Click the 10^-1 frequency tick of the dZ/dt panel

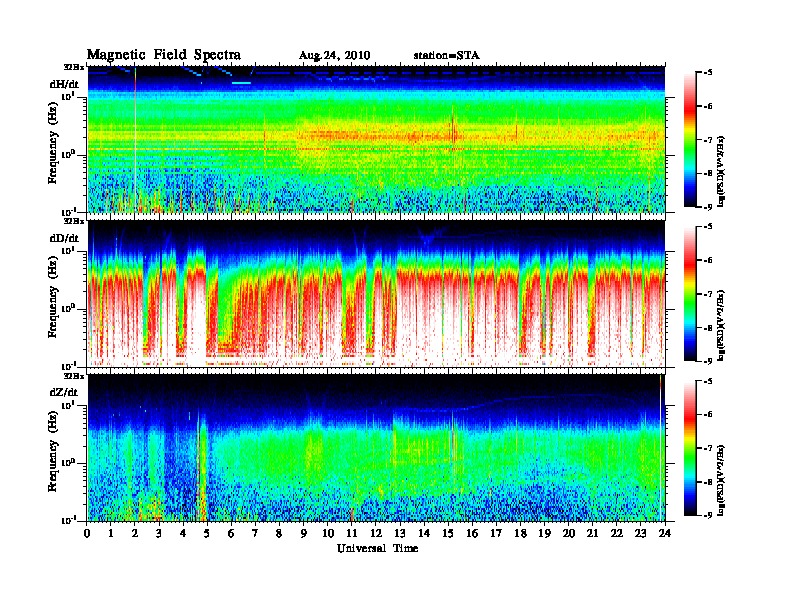pyautogui.click(x=68, y=520)
